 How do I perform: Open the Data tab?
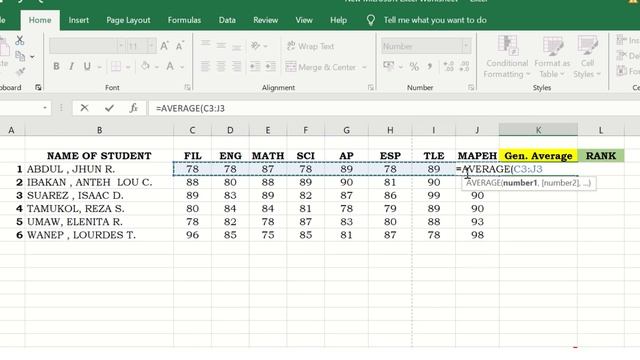point(227,20)
